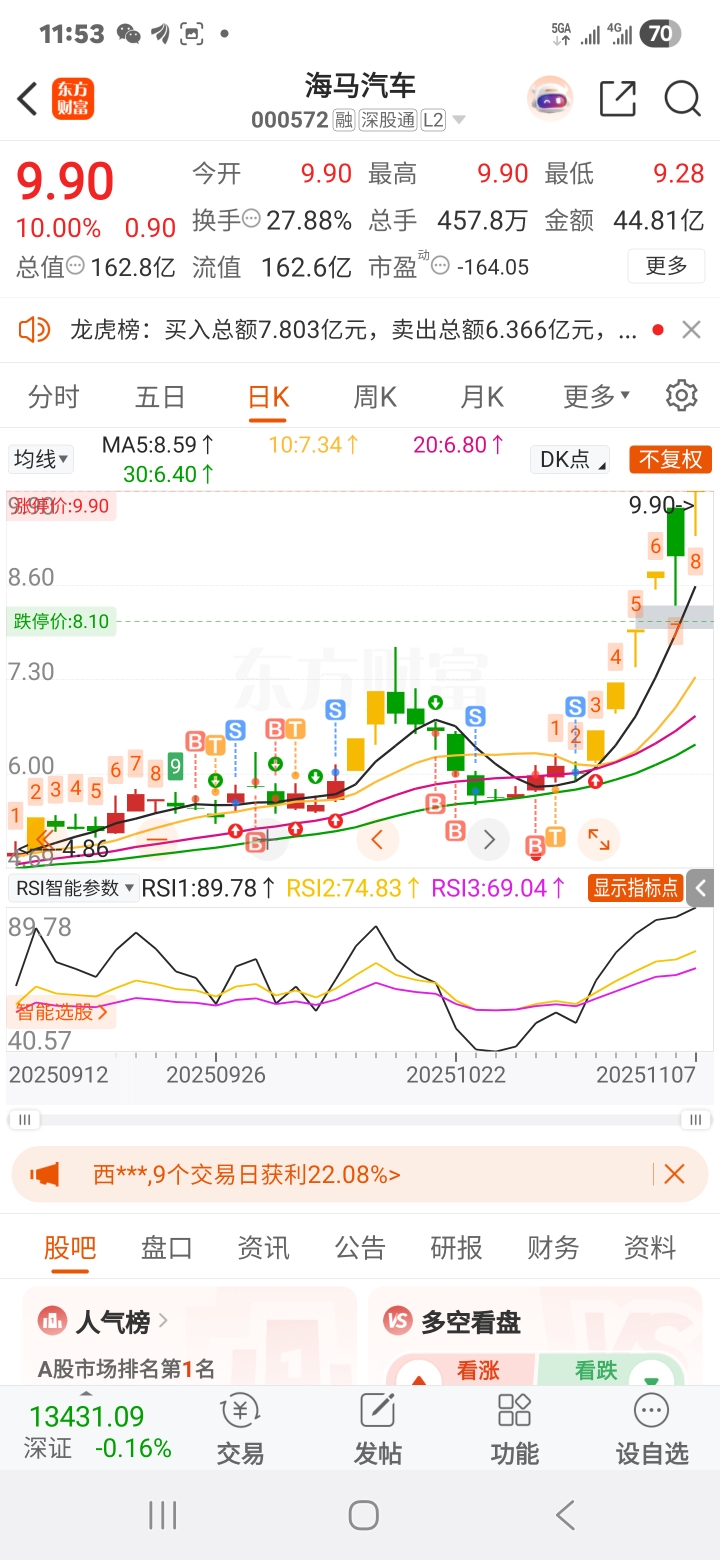Screen dimensions: 720x1560
Task: Tap Android recent apps button
Action: (x=162, y=1515)
